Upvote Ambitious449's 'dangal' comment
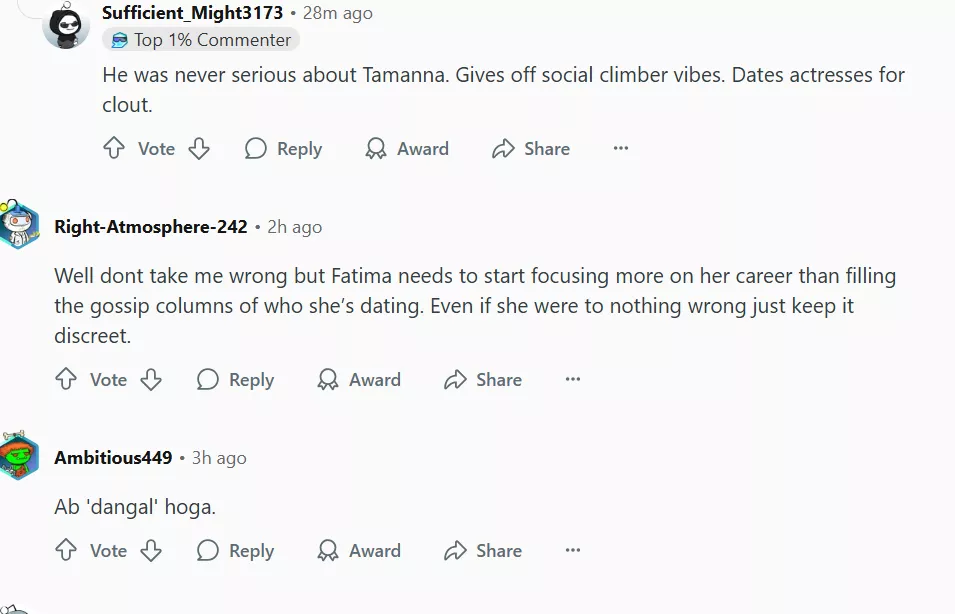The image size is (955, 614). (x=66, y=551)
